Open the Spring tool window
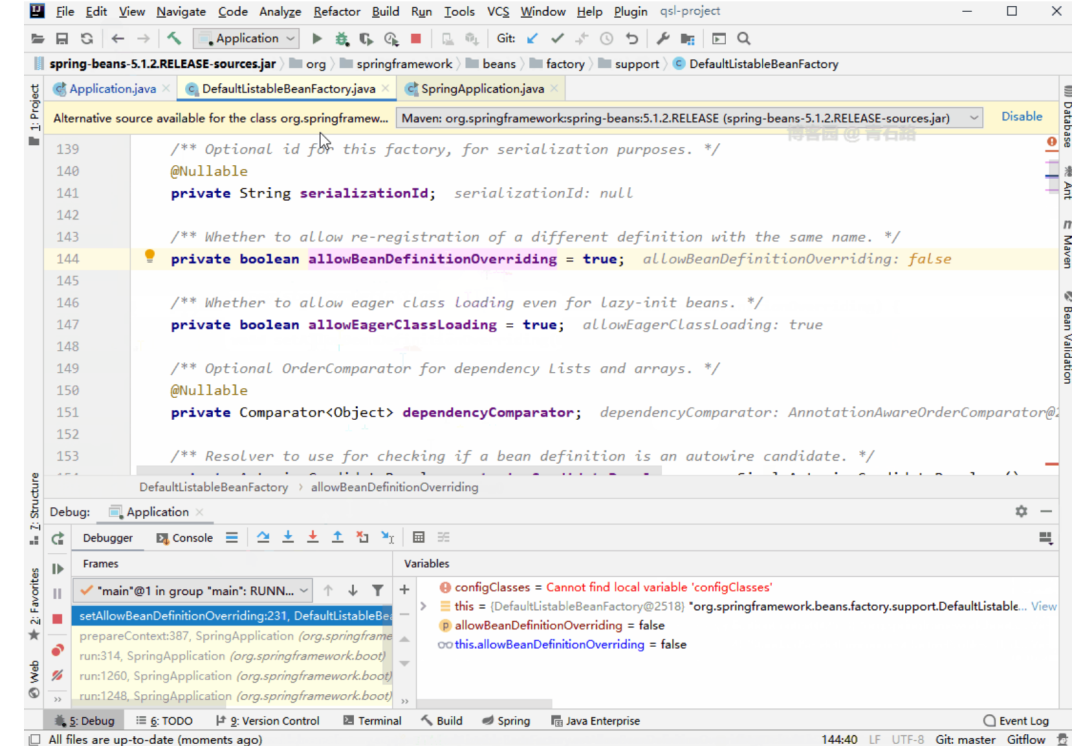 tap(506, 721)
